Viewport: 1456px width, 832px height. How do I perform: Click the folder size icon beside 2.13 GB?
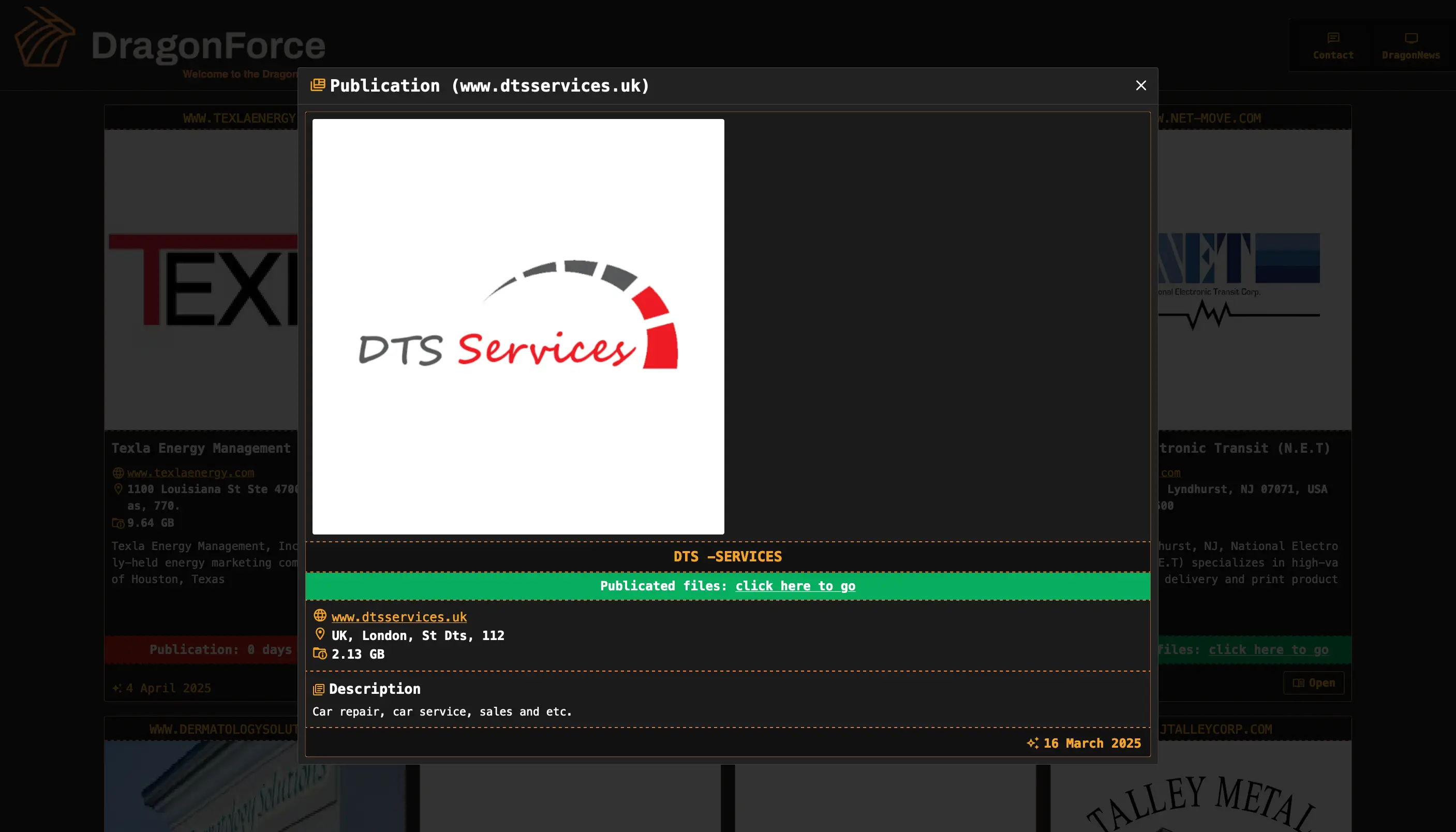coord(320,653)
